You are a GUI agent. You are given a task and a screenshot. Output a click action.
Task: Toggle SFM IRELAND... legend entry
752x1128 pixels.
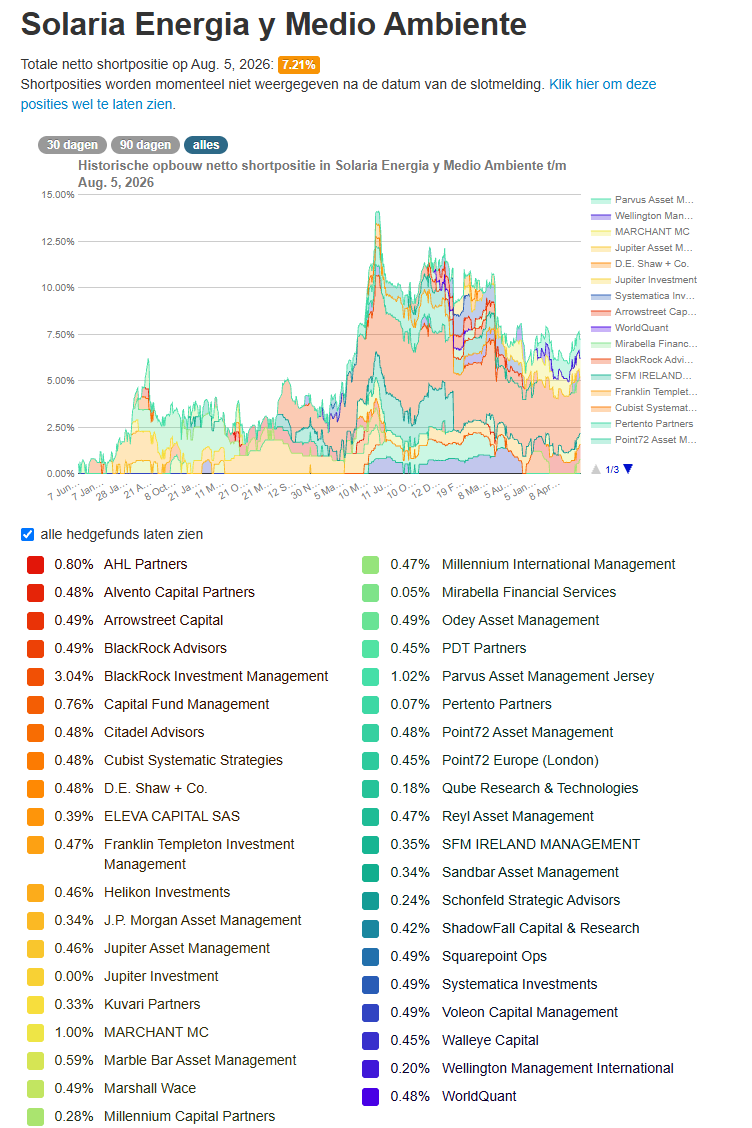pos(641,376)
